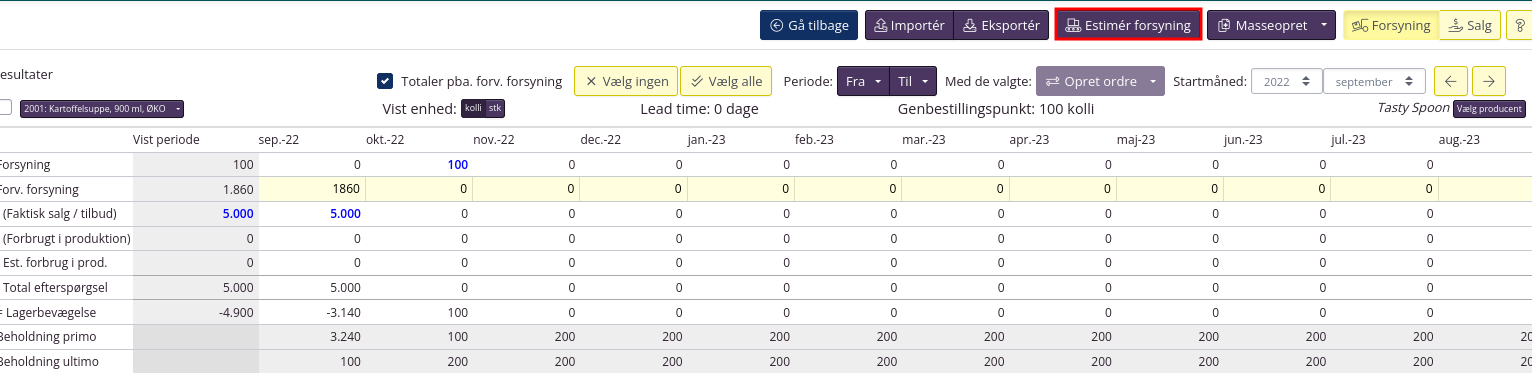
Task: Edit the Forv. forsyning field for sep.-22
Action: click(312, 189)
